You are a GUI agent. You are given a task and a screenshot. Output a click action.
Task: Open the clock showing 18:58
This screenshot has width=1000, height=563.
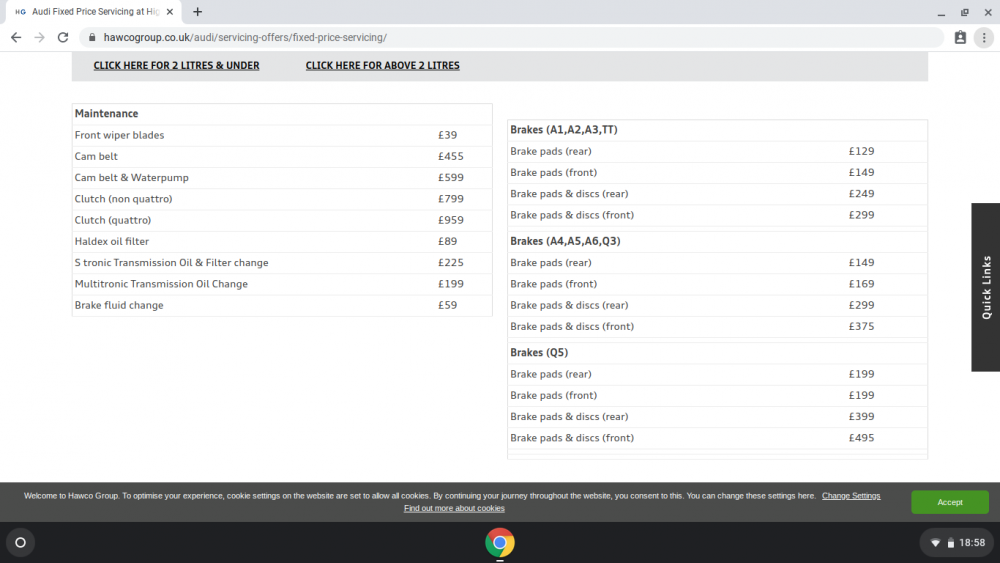972,543
